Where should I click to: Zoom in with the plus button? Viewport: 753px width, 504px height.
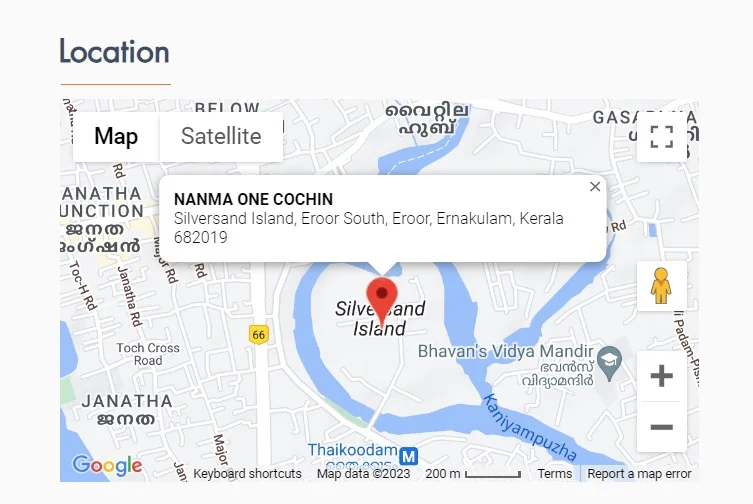coord(661,376)
